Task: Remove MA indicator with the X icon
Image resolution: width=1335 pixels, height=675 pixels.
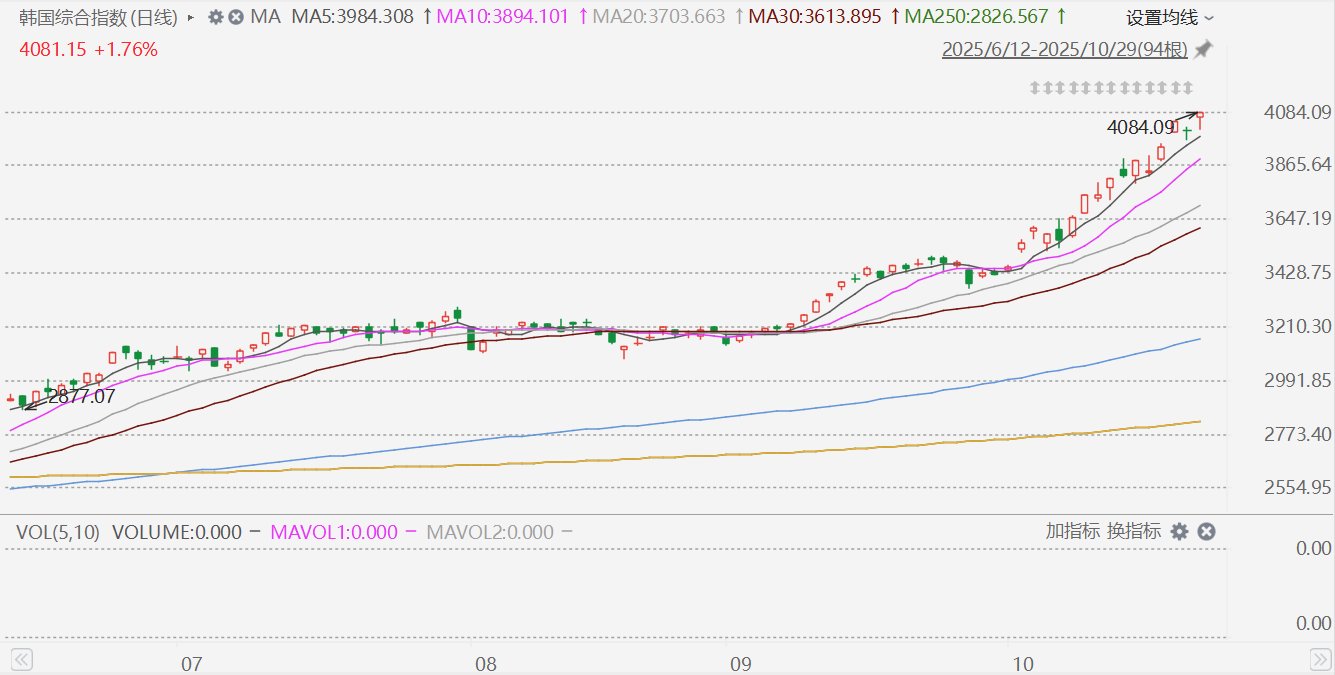Action: pyautogui.click(x=235, y=17)
